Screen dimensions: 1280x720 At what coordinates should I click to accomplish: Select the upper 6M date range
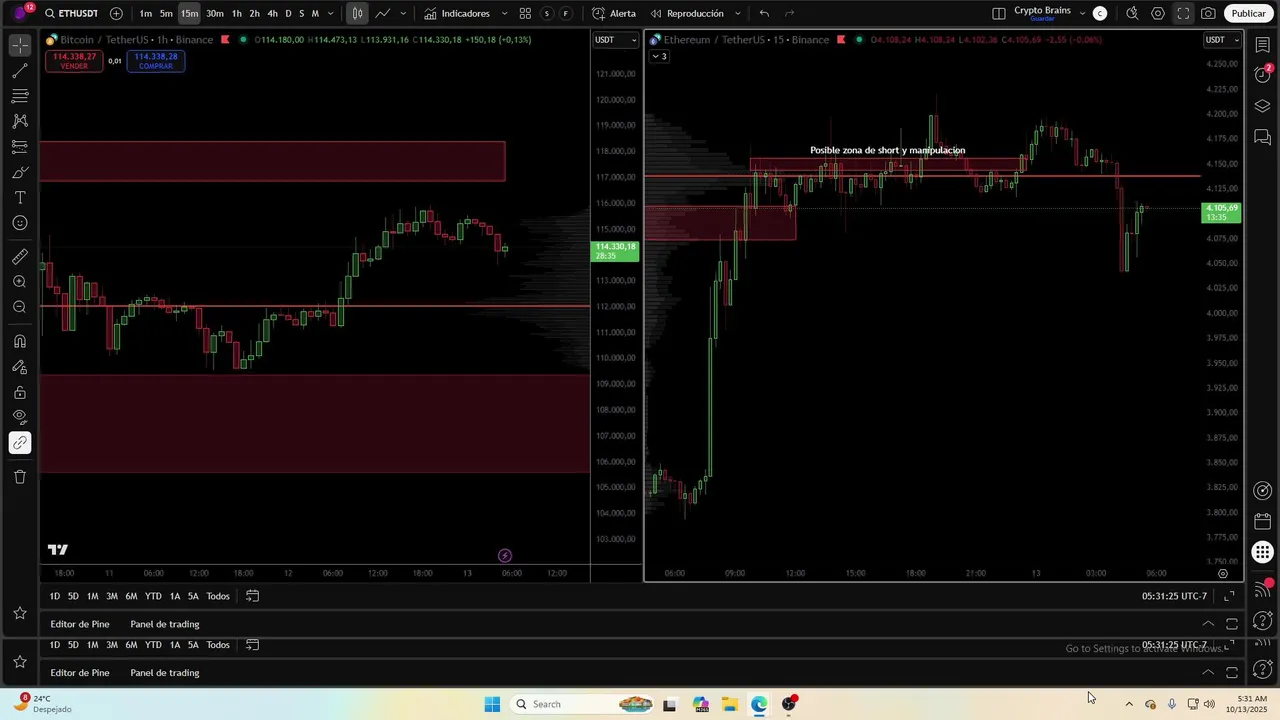[131, 596]
